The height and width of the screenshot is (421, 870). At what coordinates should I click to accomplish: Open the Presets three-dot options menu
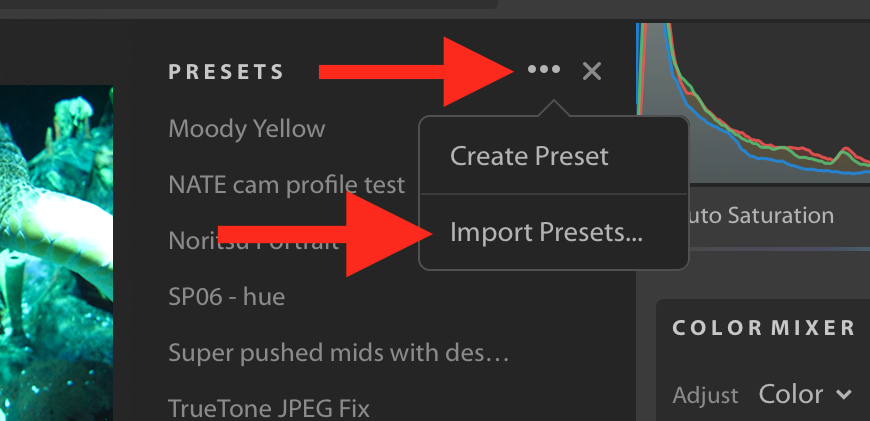pyautogui.click(x=543, y=70)
